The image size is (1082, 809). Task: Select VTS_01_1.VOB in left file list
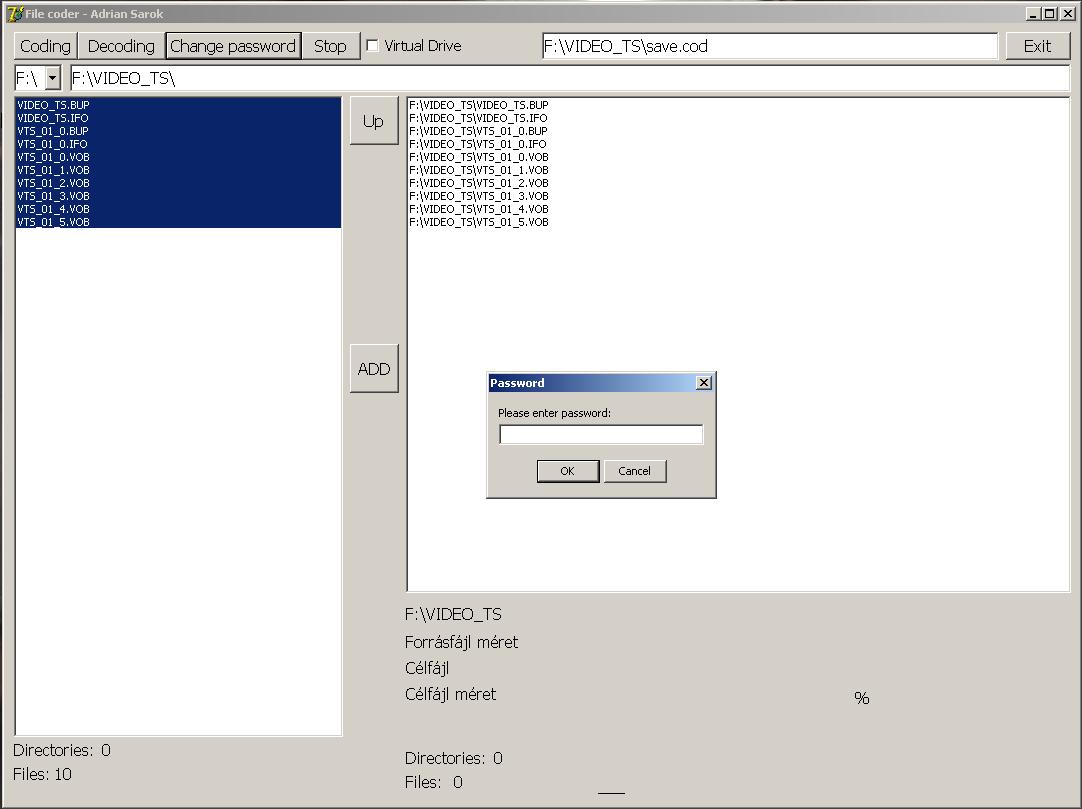pyautogui.click(x=178, y=170)
